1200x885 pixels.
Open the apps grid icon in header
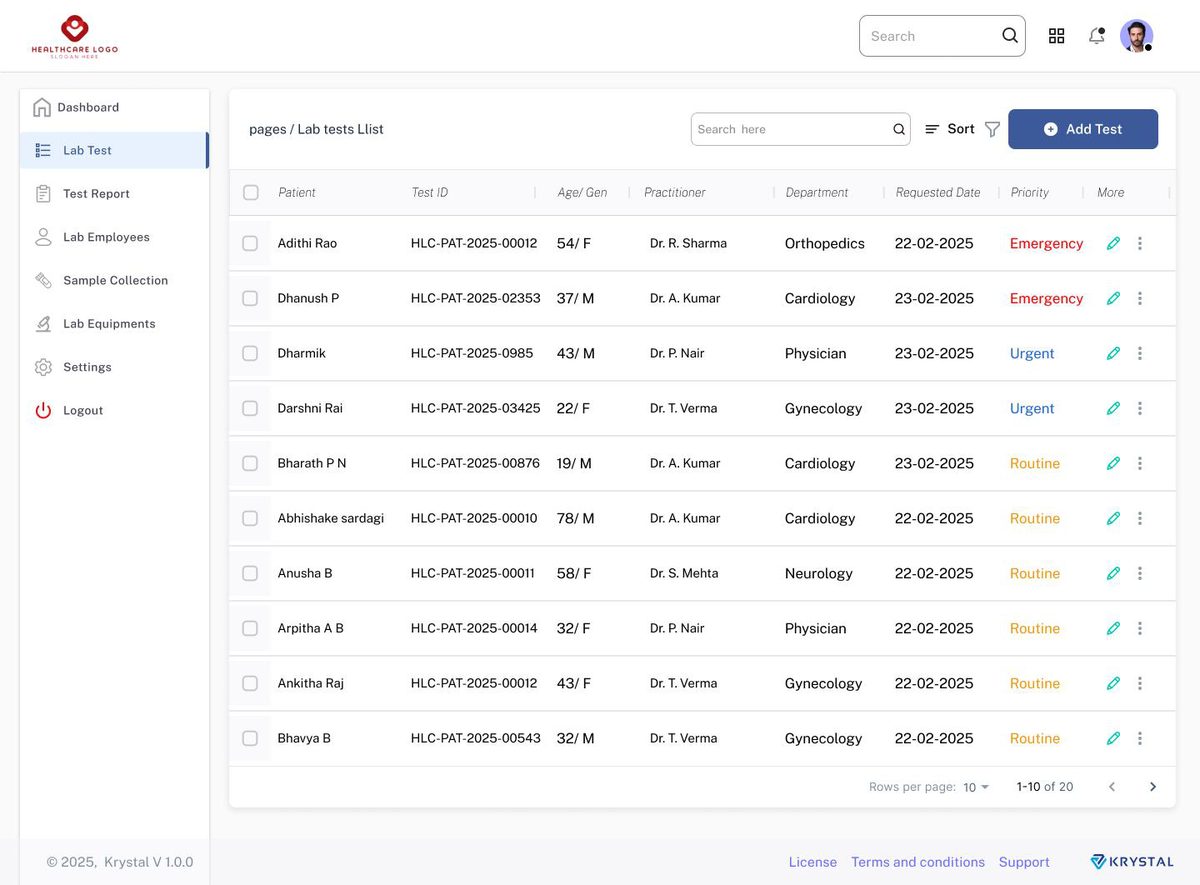pos(1056,36)
